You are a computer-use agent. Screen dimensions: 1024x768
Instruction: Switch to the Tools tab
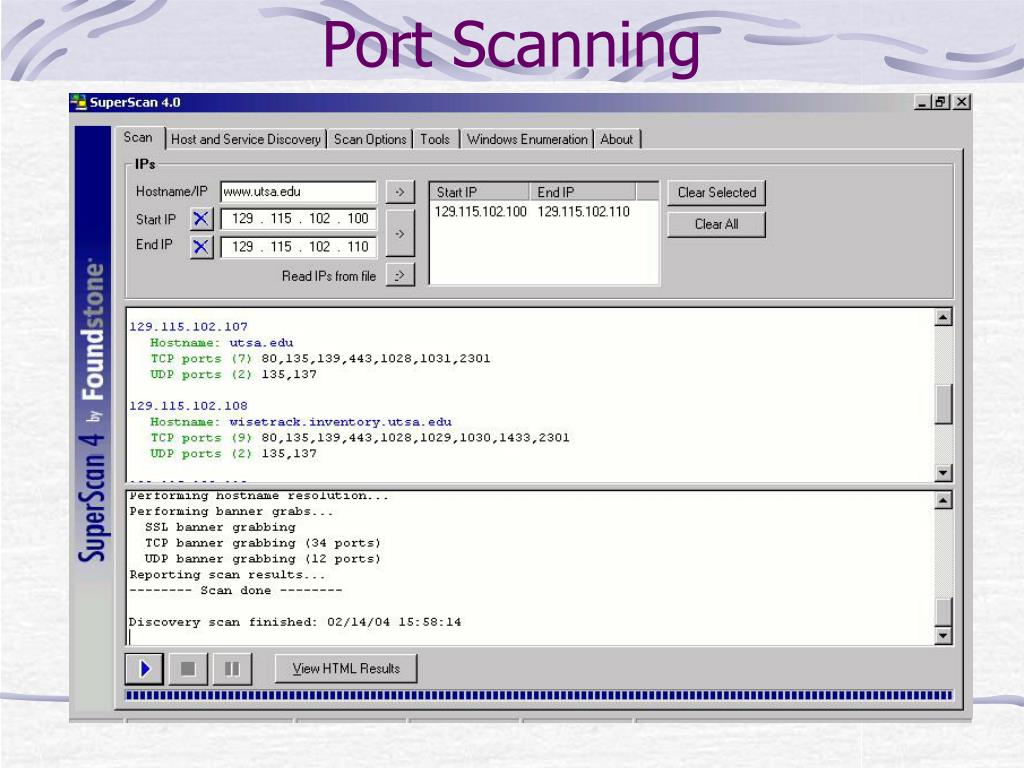(x=435, y=139)
